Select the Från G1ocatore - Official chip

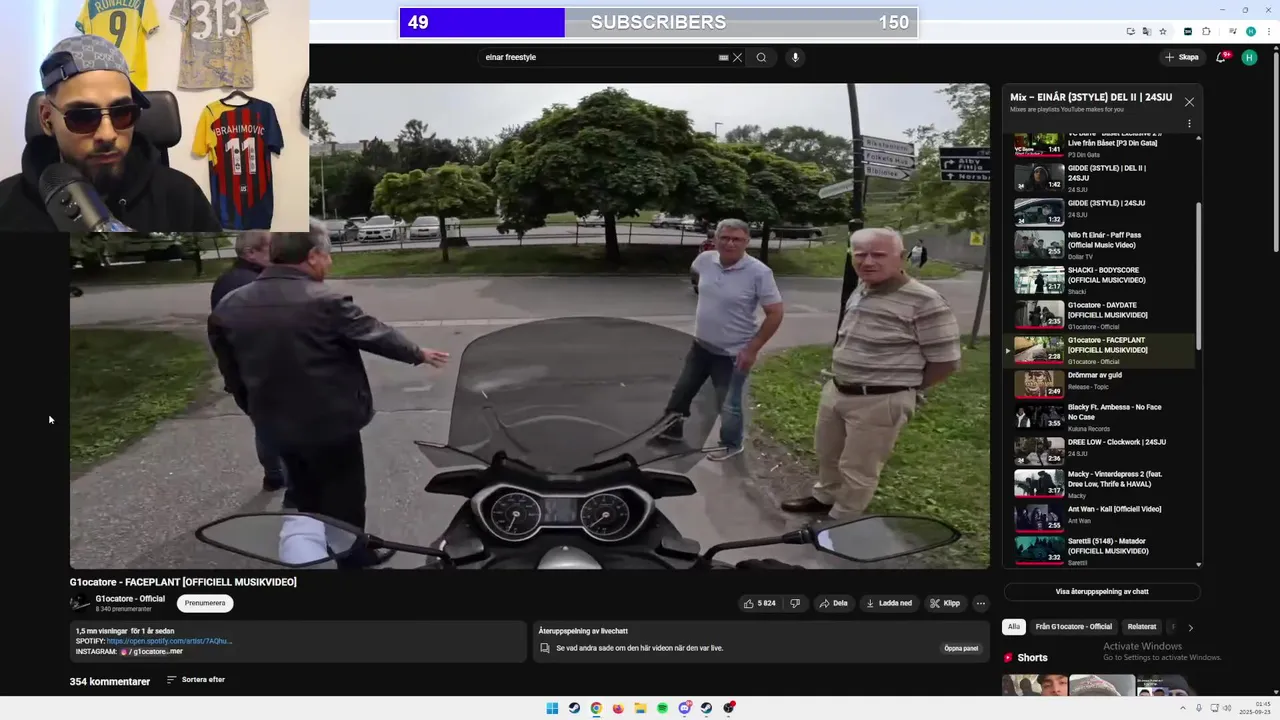pos(1073,627)
